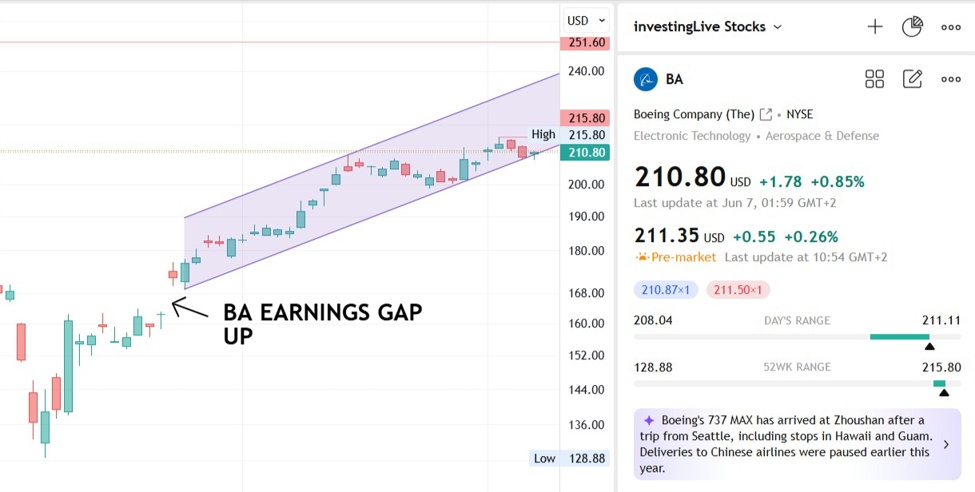Open watchlist header three-dot menu
This screenshot has width=975, height=492.
pyautogui.click(x=951, y=27)
